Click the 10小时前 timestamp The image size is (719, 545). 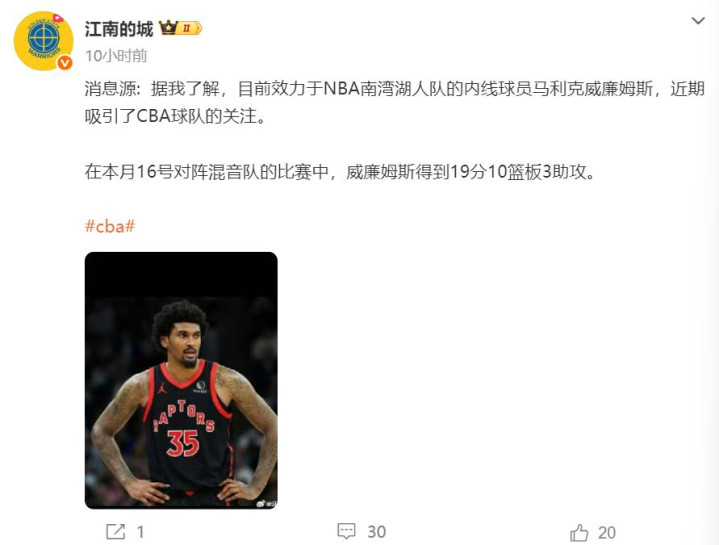point(116,56)
